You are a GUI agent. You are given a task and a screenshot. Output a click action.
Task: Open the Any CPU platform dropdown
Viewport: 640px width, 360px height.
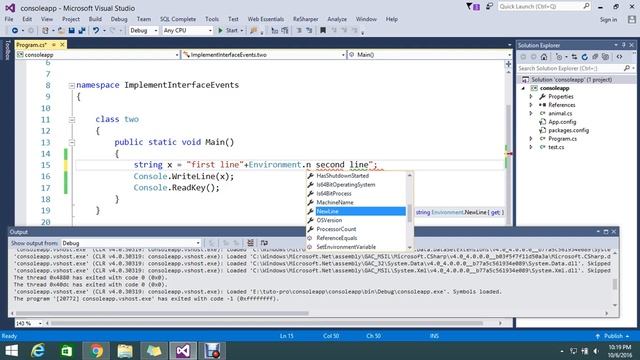point(188,31)
